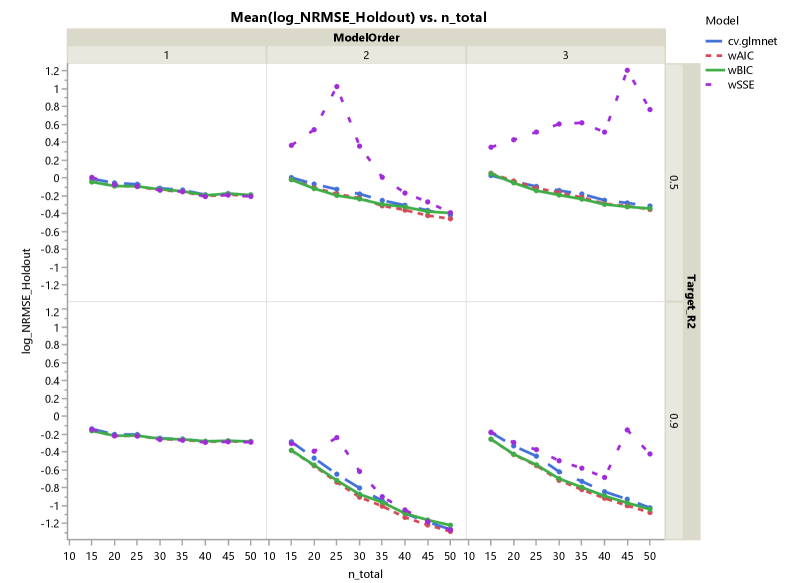Click the wSSE peak at n_total 25, ModelOrder 2, R2 0.5
Image resolution: width=797 pixels, height=583 pixels.
336,86
